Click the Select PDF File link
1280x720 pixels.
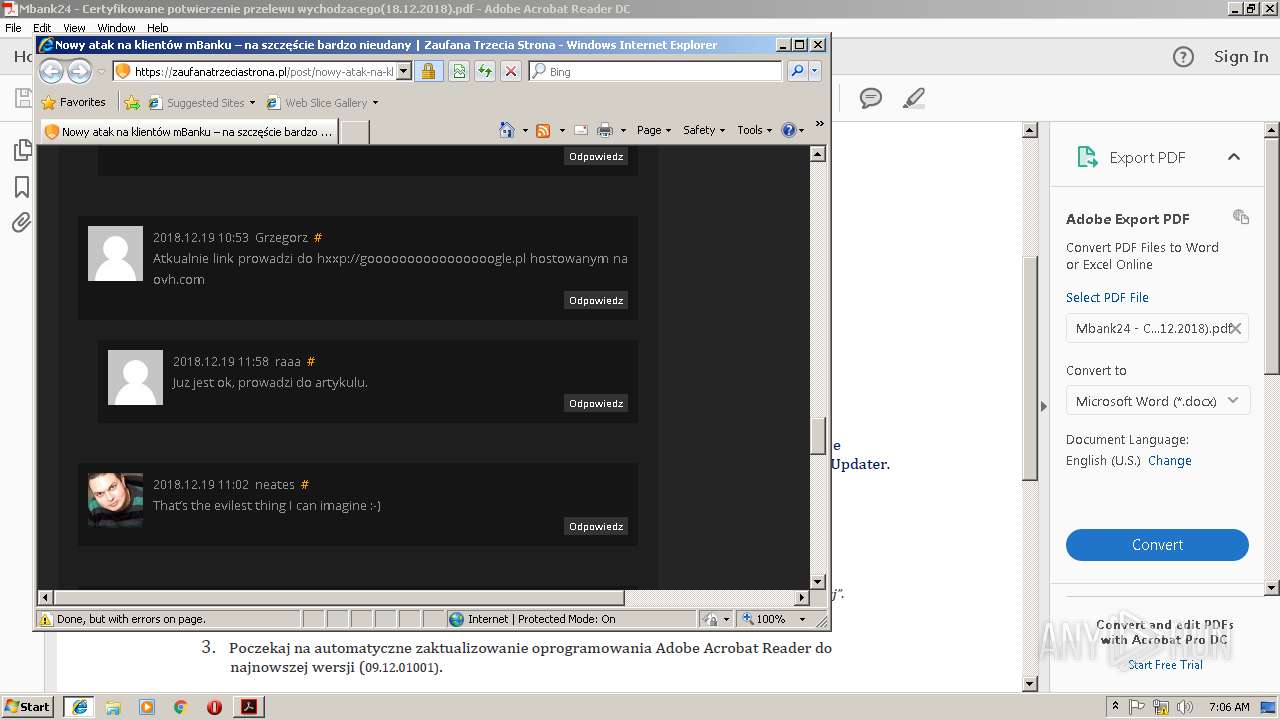tap(1107, 298)
